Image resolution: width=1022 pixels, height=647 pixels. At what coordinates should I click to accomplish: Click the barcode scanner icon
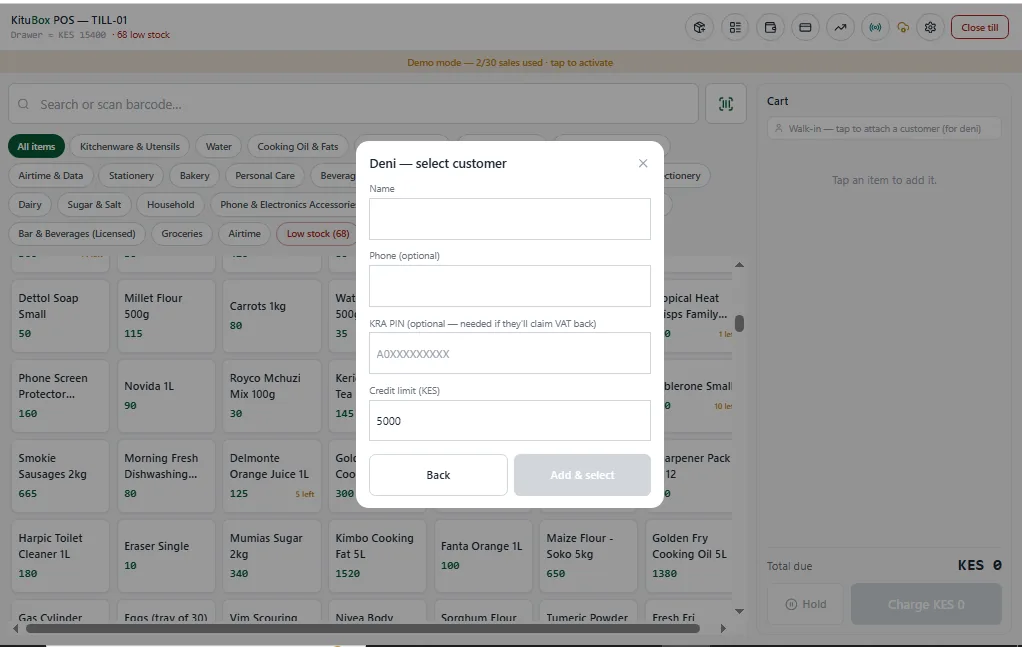[x=725, y=104]
